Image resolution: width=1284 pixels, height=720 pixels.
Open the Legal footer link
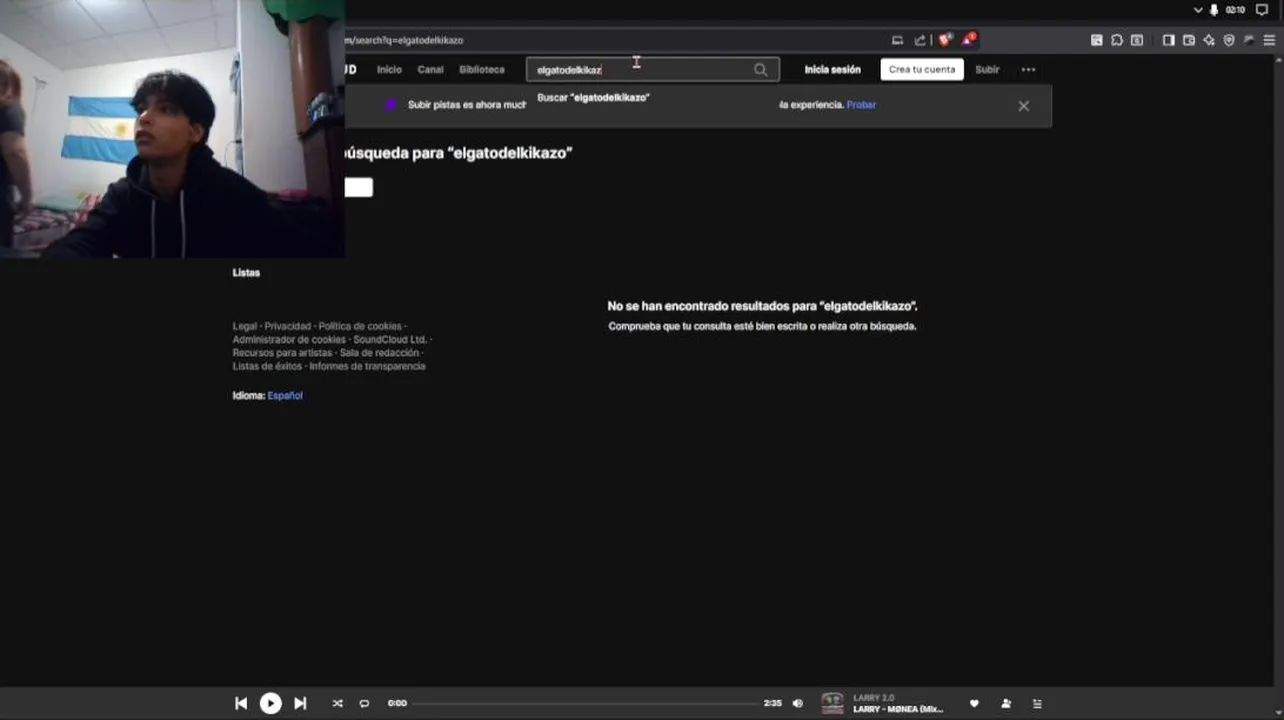coord(245,326)
